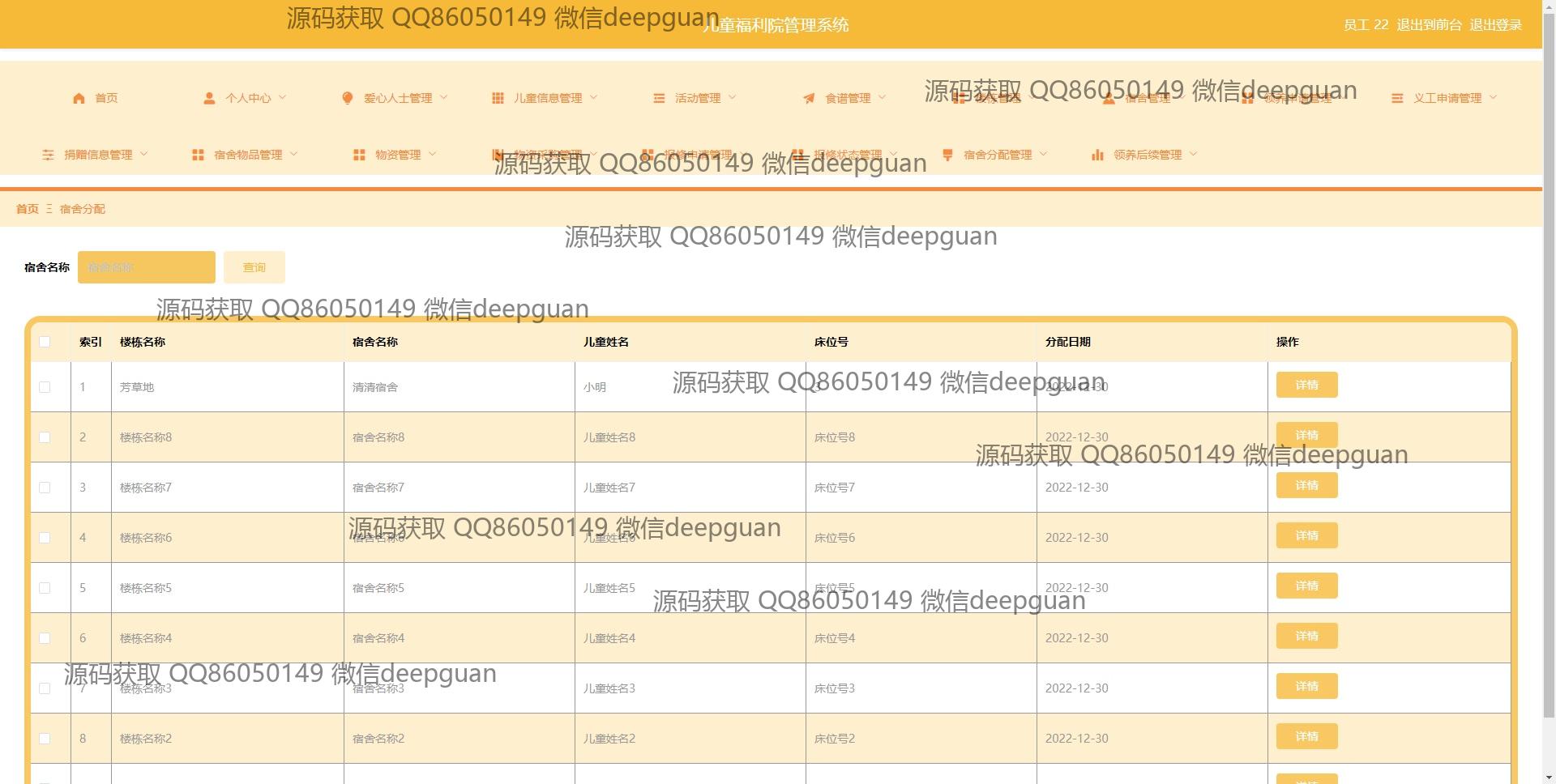Image resolution: width=1556 pixels, height=784 pixels.
Task: Click the 员工 22 user label
Action: (x=1366, y=25)
